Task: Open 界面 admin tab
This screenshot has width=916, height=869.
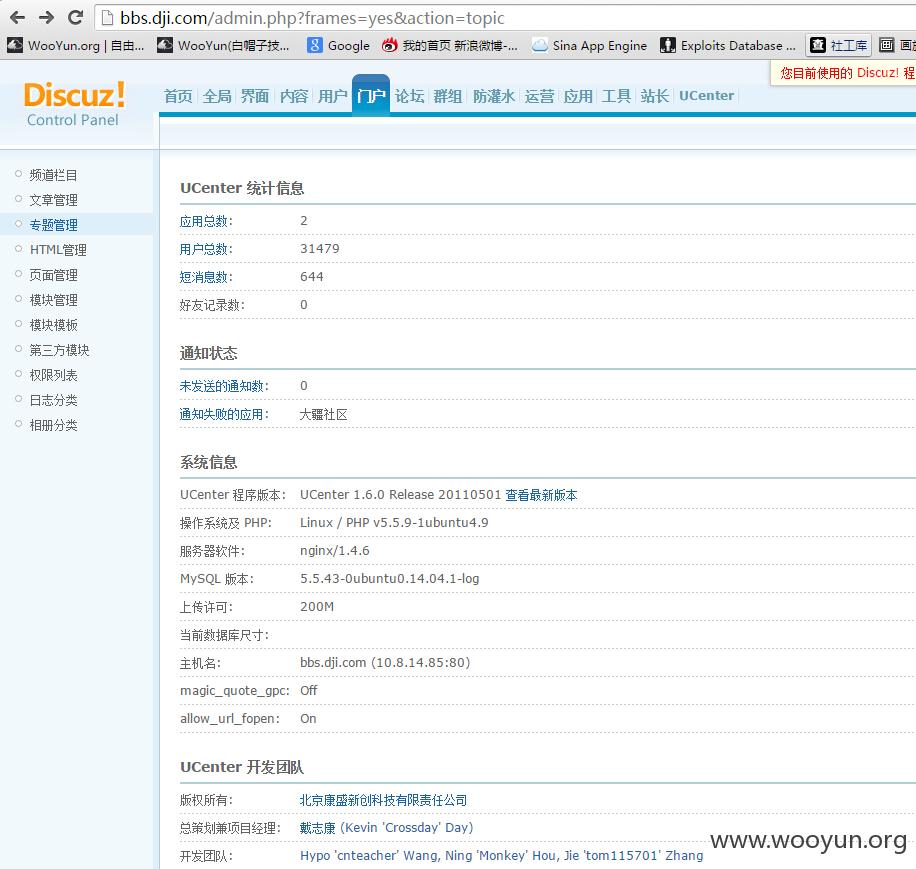Action: (x=255, y=96)
